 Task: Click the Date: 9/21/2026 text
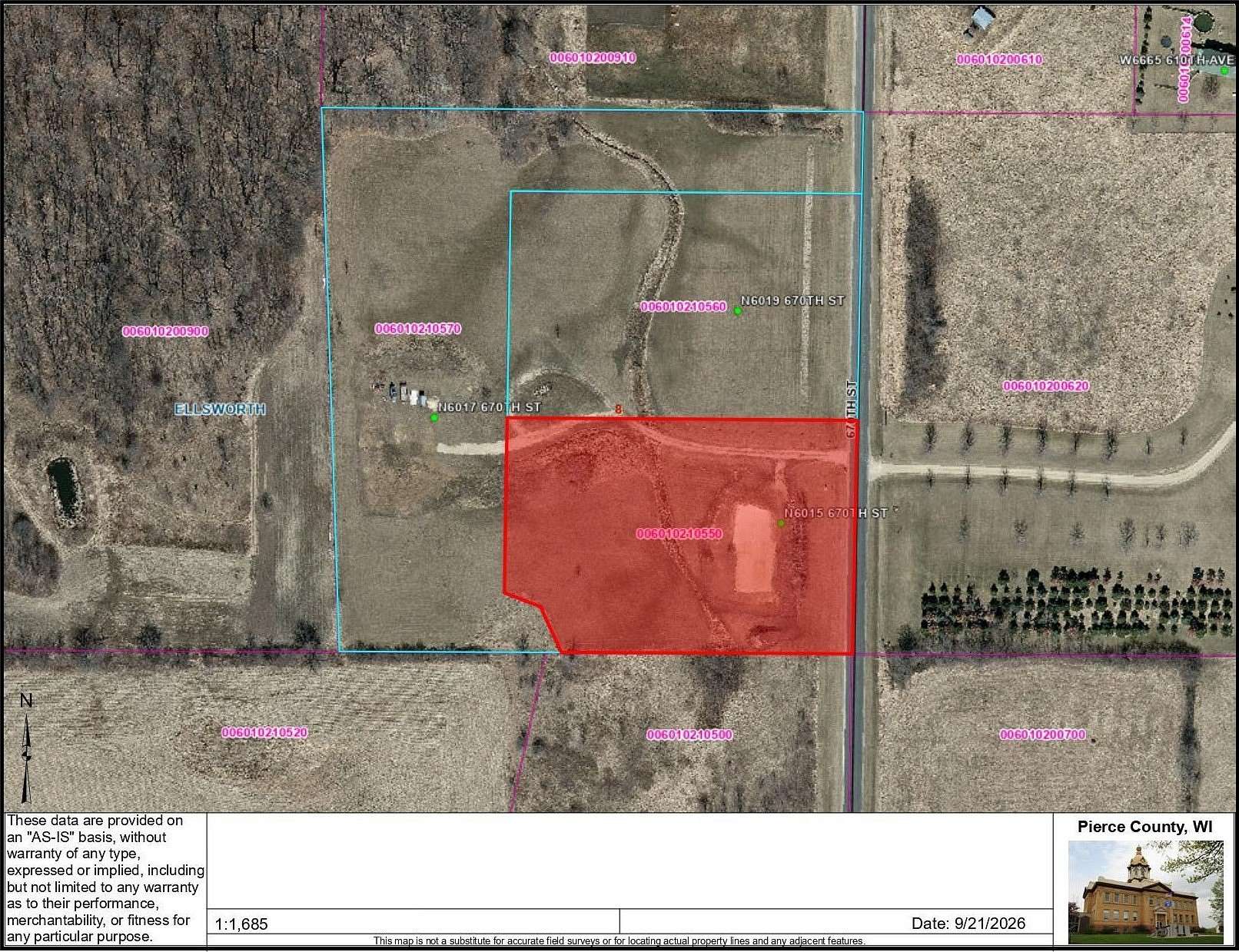point(968,924)
